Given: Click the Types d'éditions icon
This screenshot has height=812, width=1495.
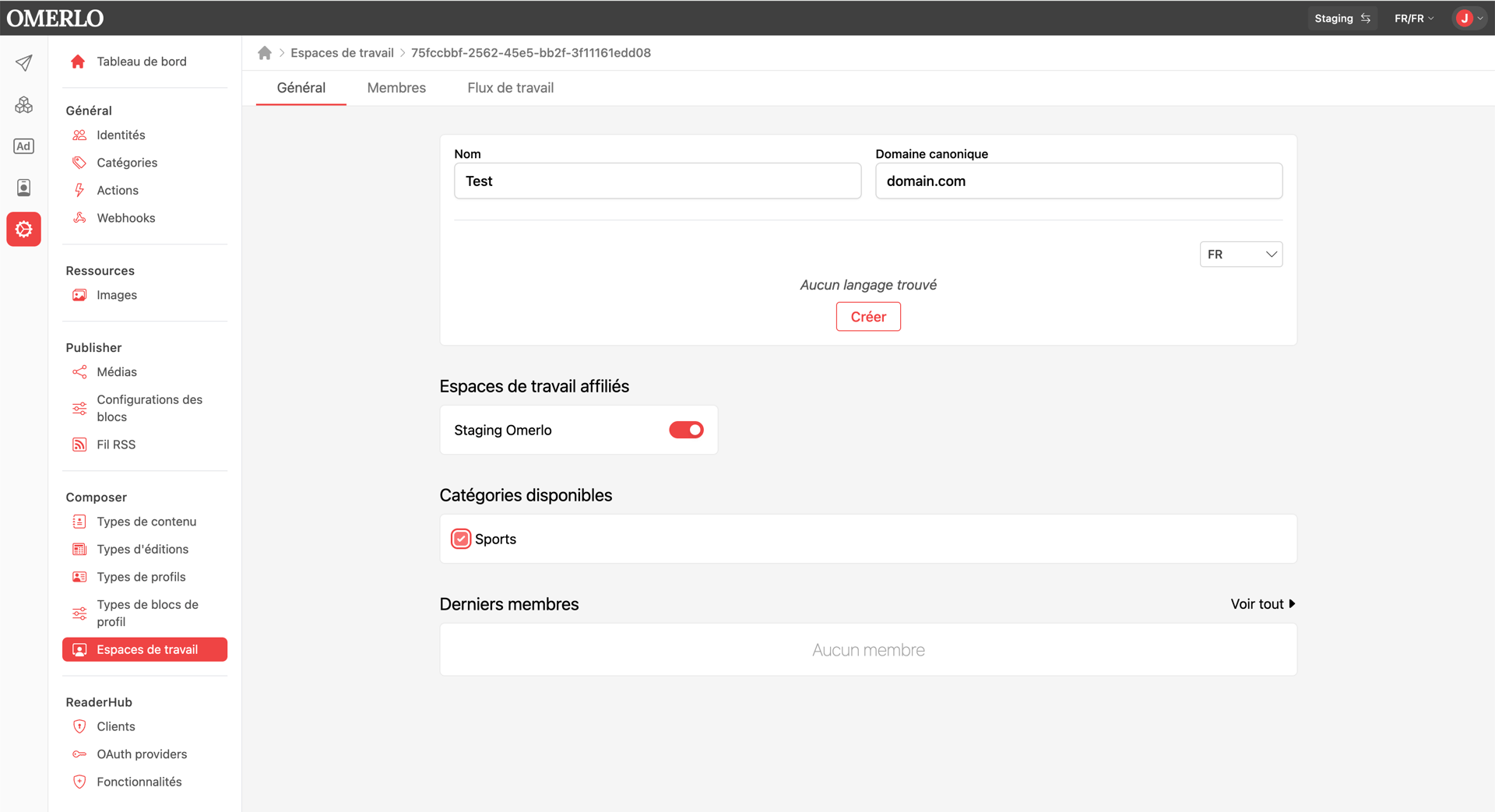Looking at the screenshot, I should (x=79, y=550).
